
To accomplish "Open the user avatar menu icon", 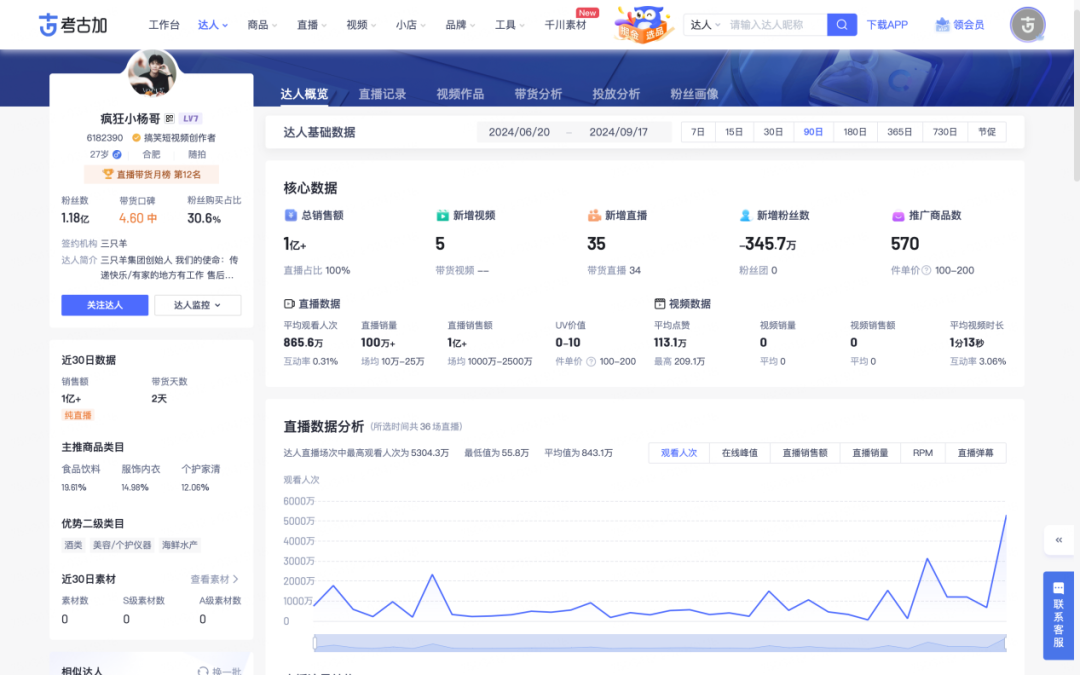I will click(x=1027, y=25).
